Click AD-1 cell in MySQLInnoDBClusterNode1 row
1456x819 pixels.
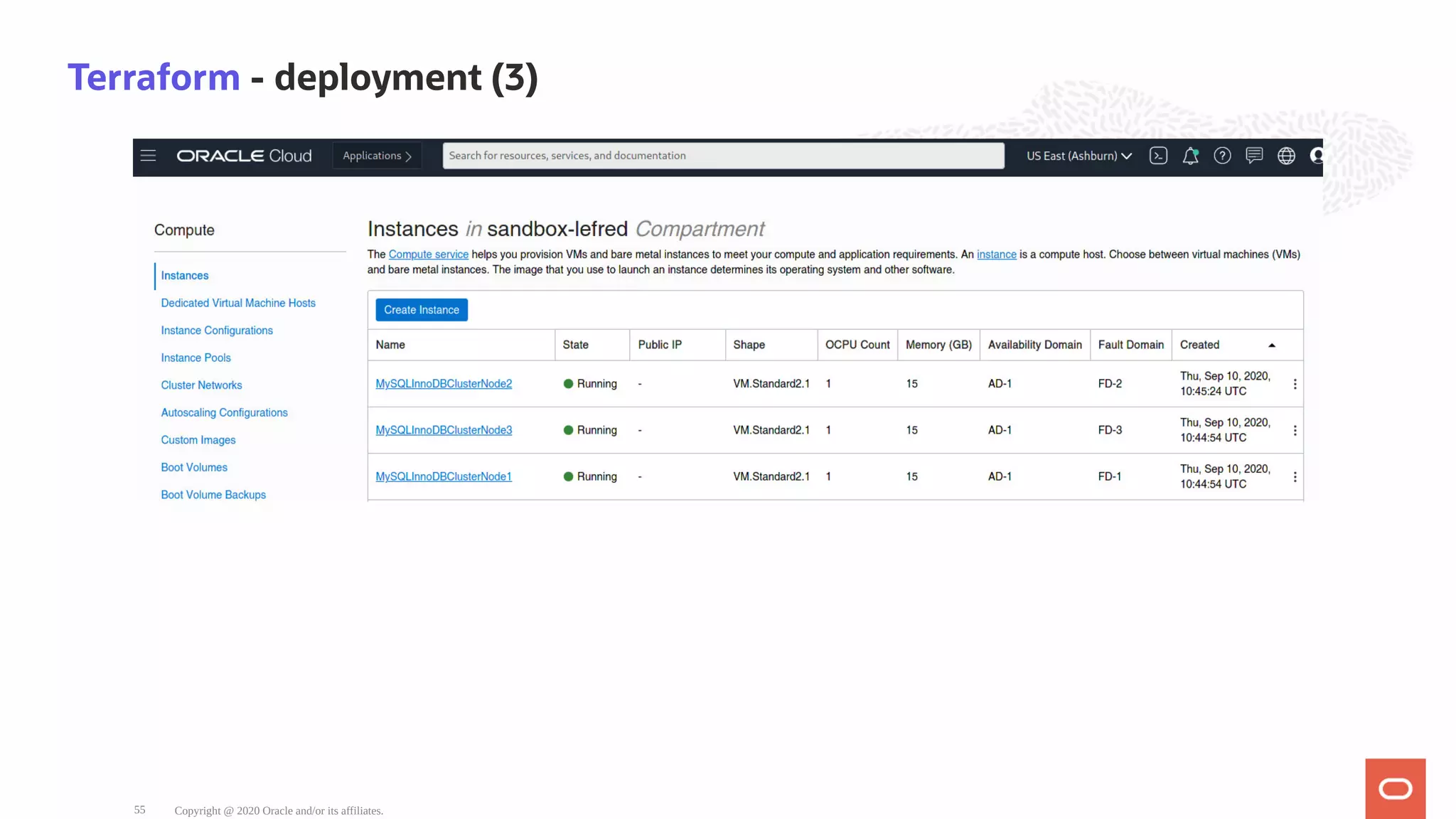(x=1000, y=476)
